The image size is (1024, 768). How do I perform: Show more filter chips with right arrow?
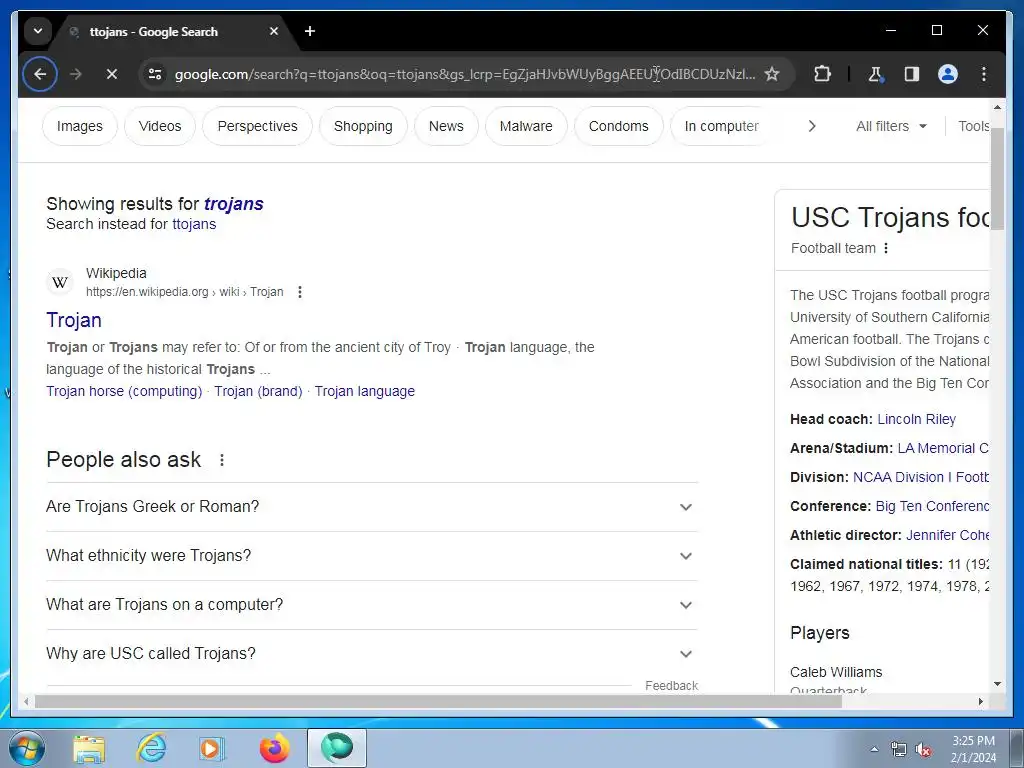[812, 126]
